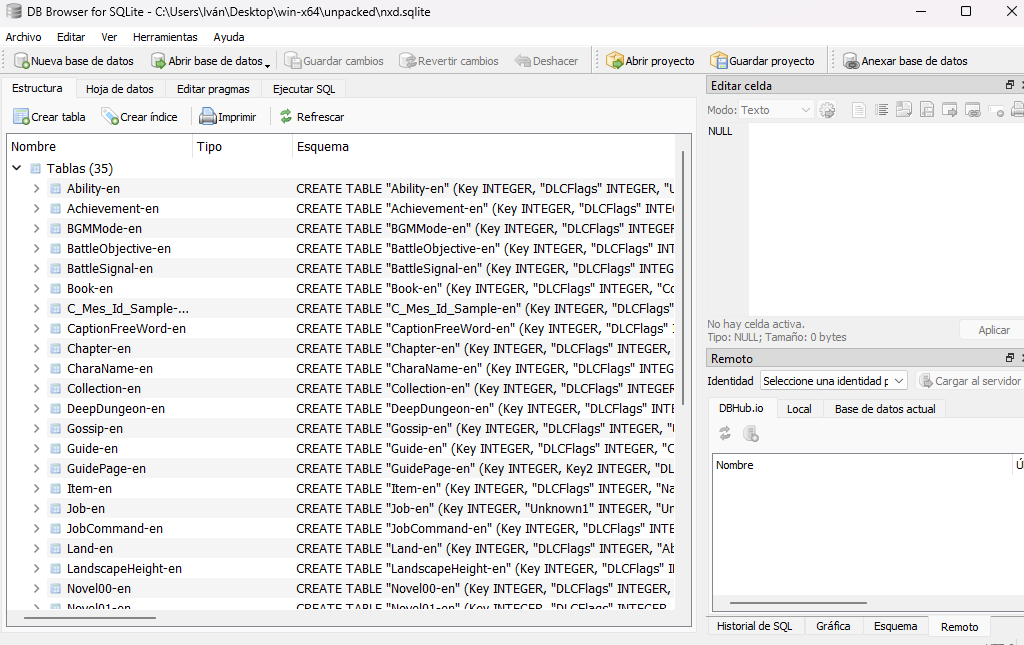Click the structure list vertical scrollbar
1024x645 pixels.
point(684,300)
